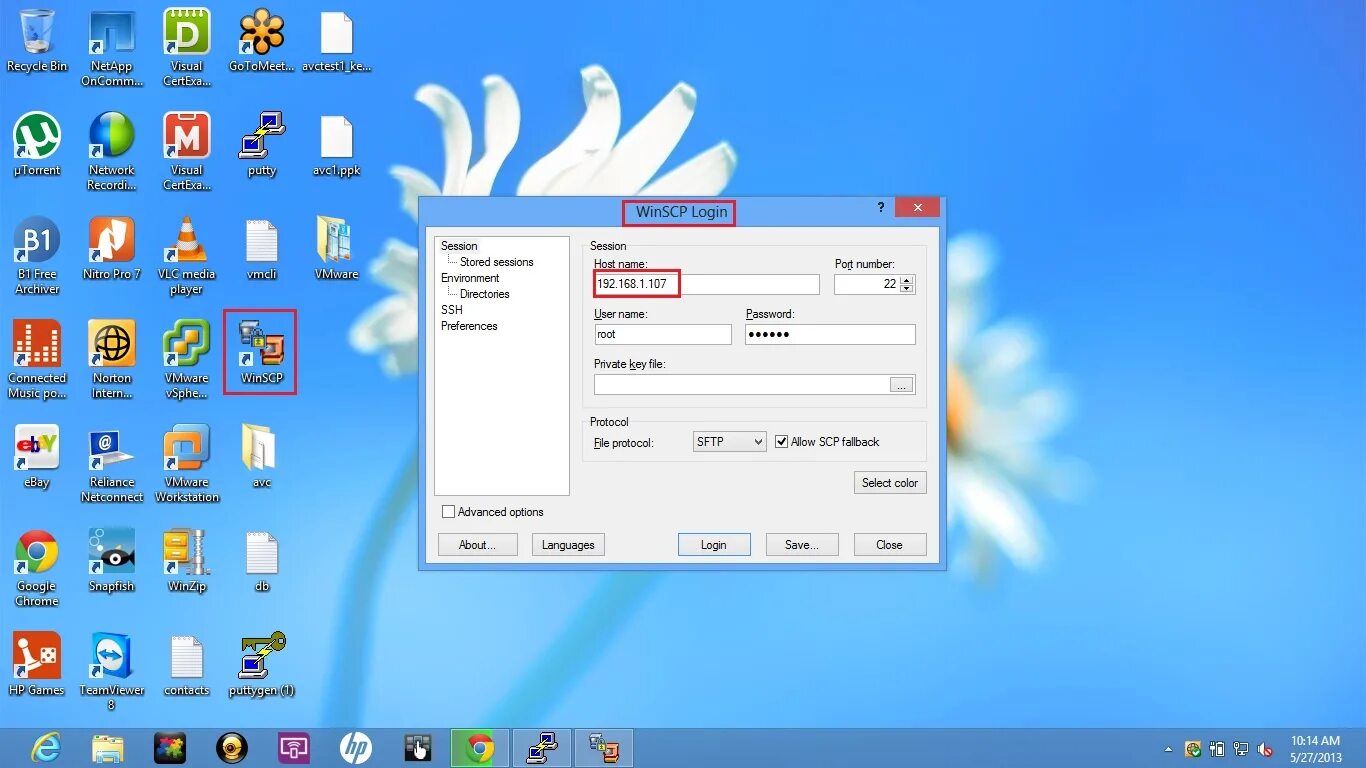Image resolution: width=1366 pixels, height=768 pixels.
Task: Toggle Allow SCP fallback checkbox
Action: [x=782, y=441]
